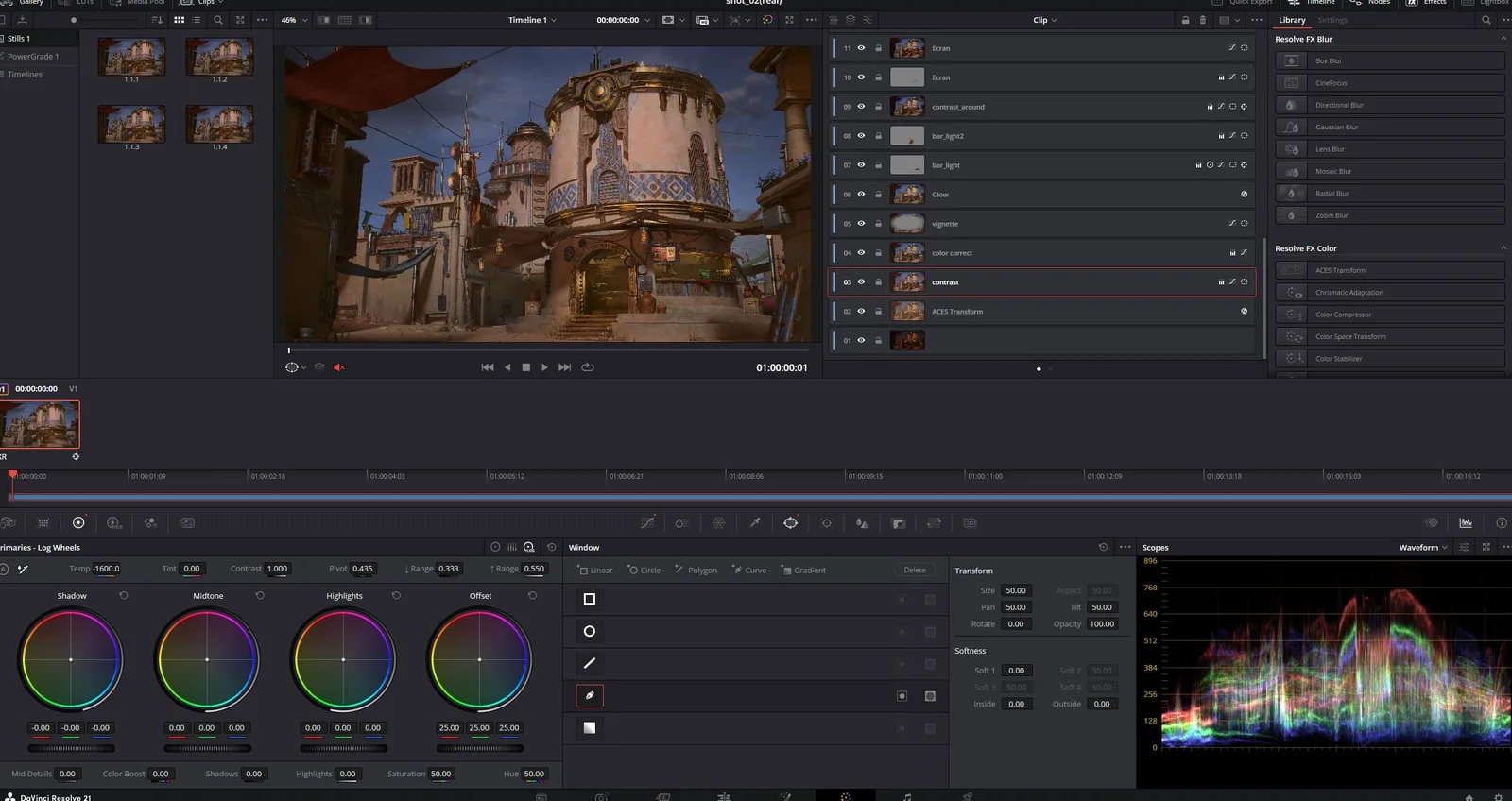
Task: Select gallery still 1.1.3
Action: (x=131, y=125)
